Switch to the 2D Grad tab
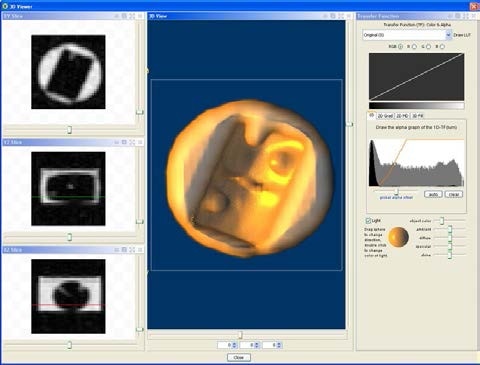This screenshot has width=480, height=365. [385, 116]
